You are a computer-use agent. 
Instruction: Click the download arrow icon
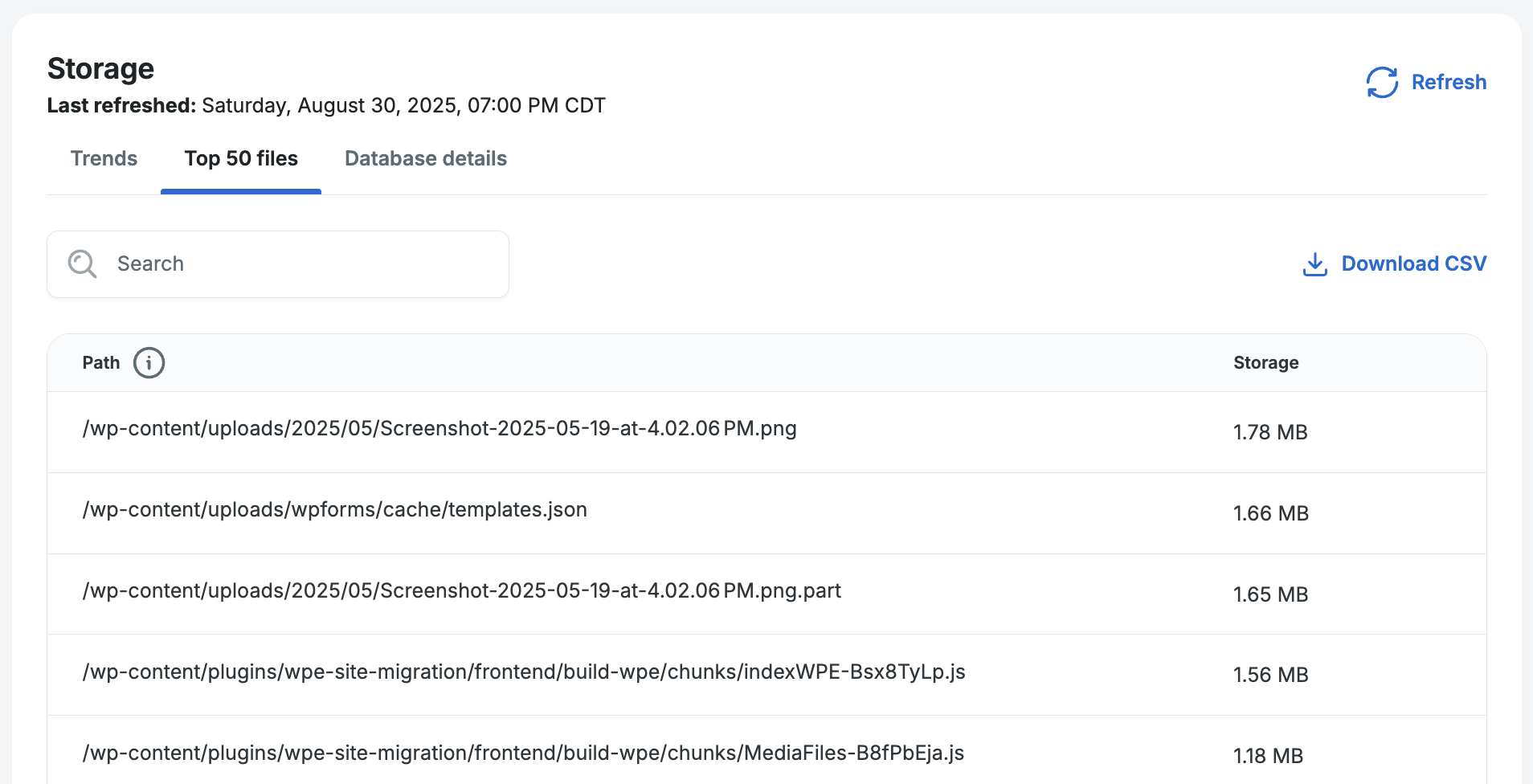1314,264
